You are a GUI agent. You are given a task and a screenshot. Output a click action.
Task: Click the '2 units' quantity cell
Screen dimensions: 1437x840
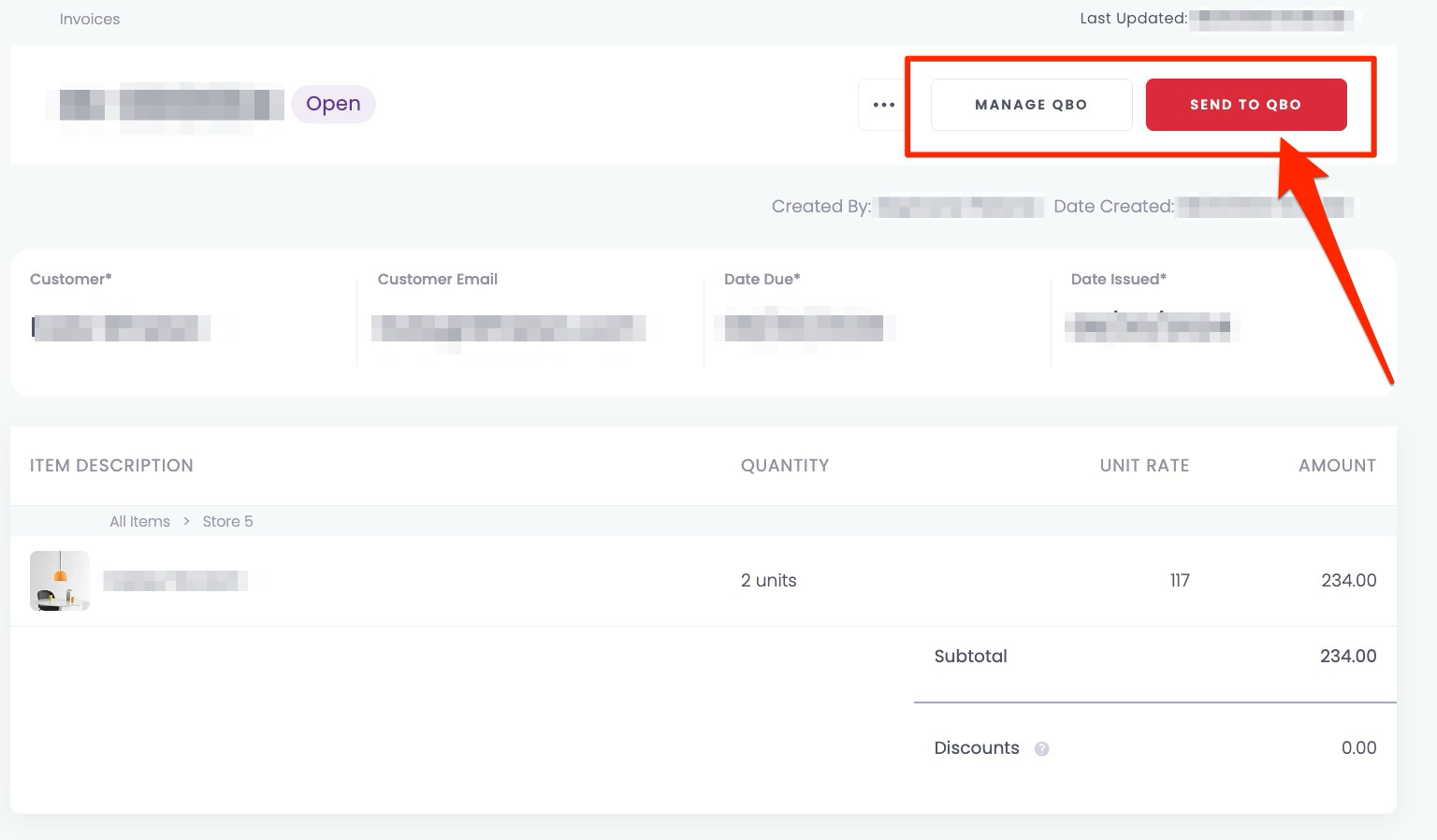click(x=769, y=580)
